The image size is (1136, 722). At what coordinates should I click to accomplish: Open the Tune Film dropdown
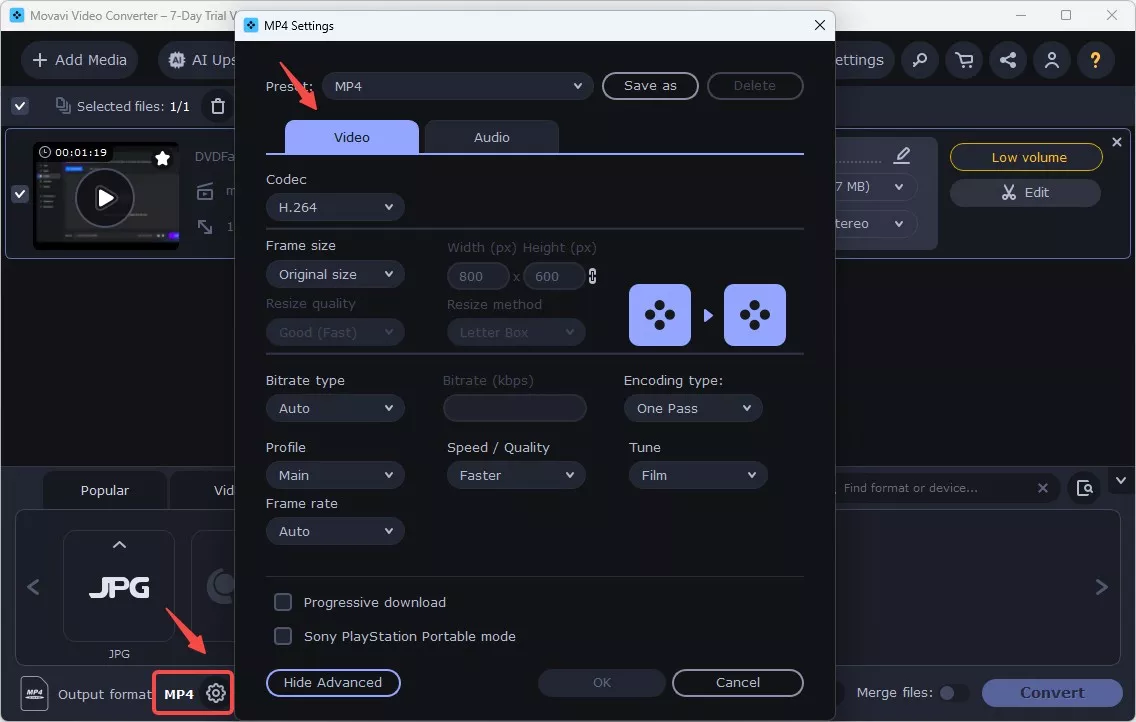pos(698,475)
